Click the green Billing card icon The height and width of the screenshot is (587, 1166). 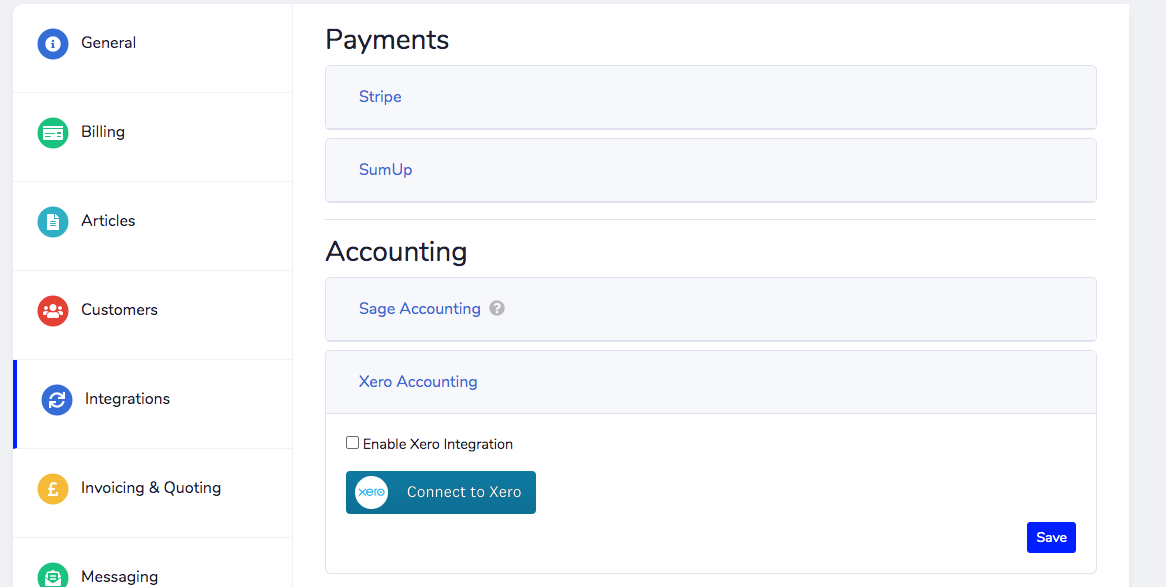tap(53, 133)
